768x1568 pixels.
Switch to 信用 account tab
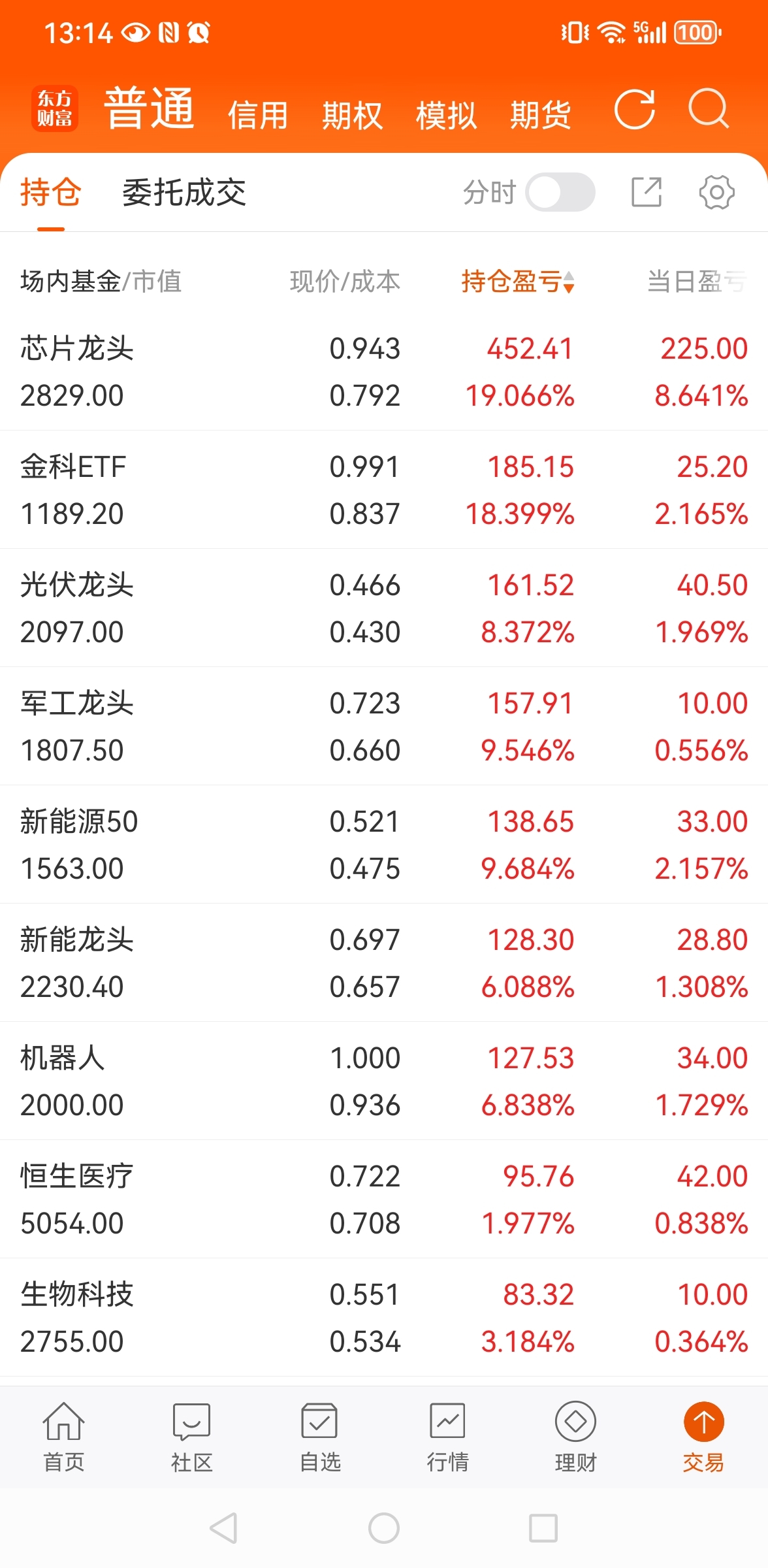point(258,115)
